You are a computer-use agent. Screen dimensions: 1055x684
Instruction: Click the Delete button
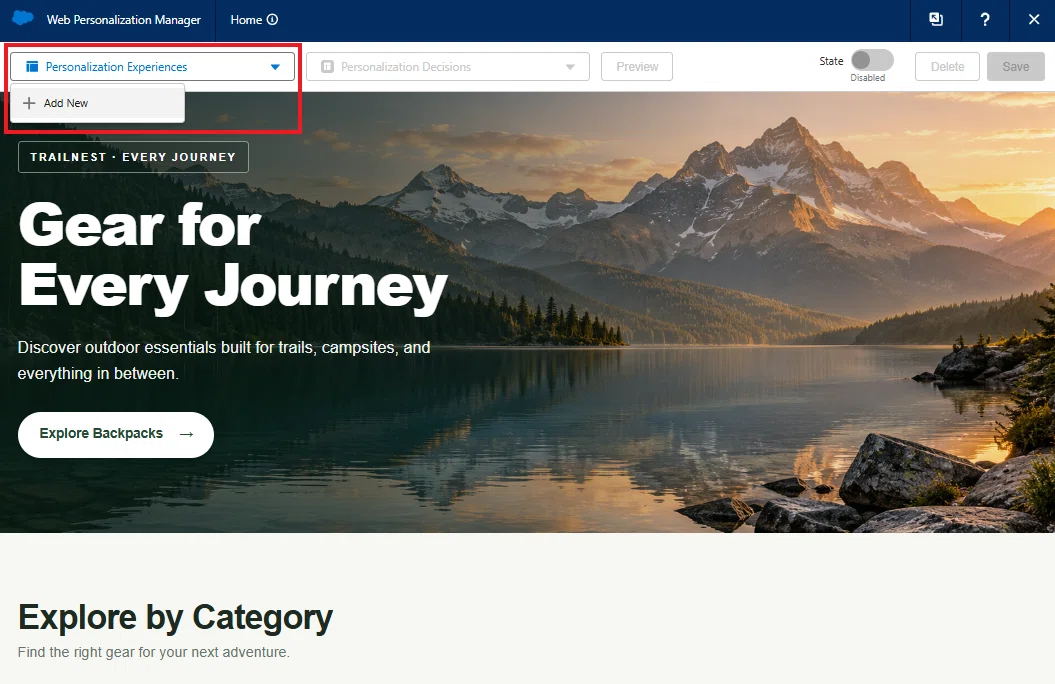coord(947,67)
